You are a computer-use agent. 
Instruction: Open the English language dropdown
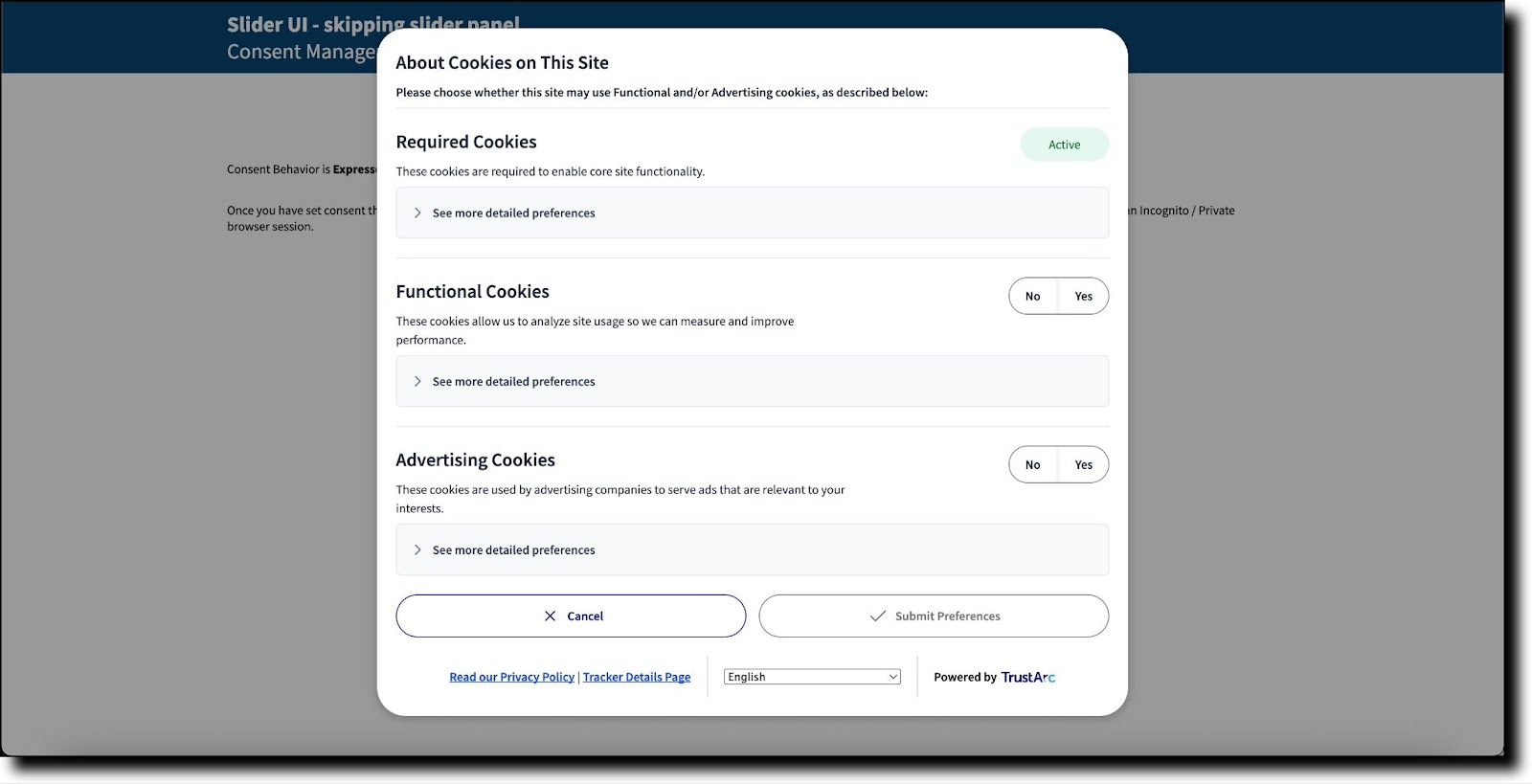point(811,677)
